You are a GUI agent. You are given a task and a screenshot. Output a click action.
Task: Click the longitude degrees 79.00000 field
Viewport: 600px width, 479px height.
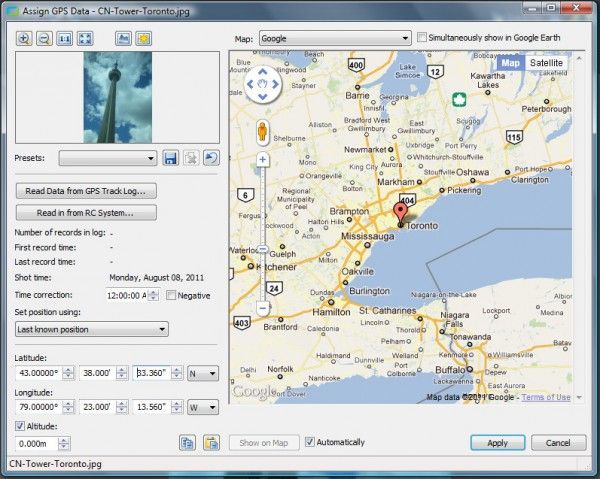click(x=39, y=407)
